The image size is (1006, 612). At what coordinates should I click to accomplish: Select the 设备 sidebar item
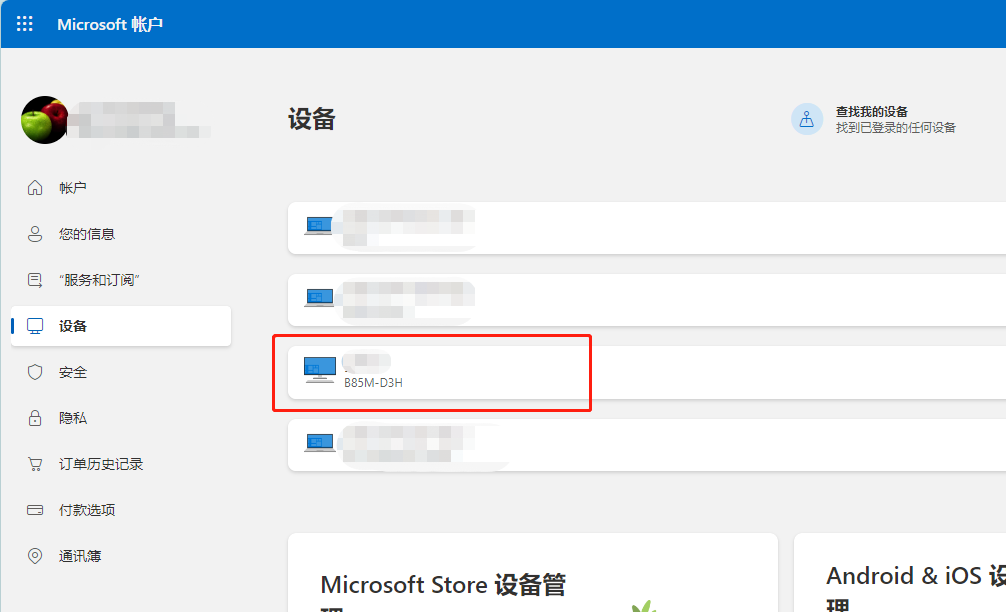click(121, 326)
